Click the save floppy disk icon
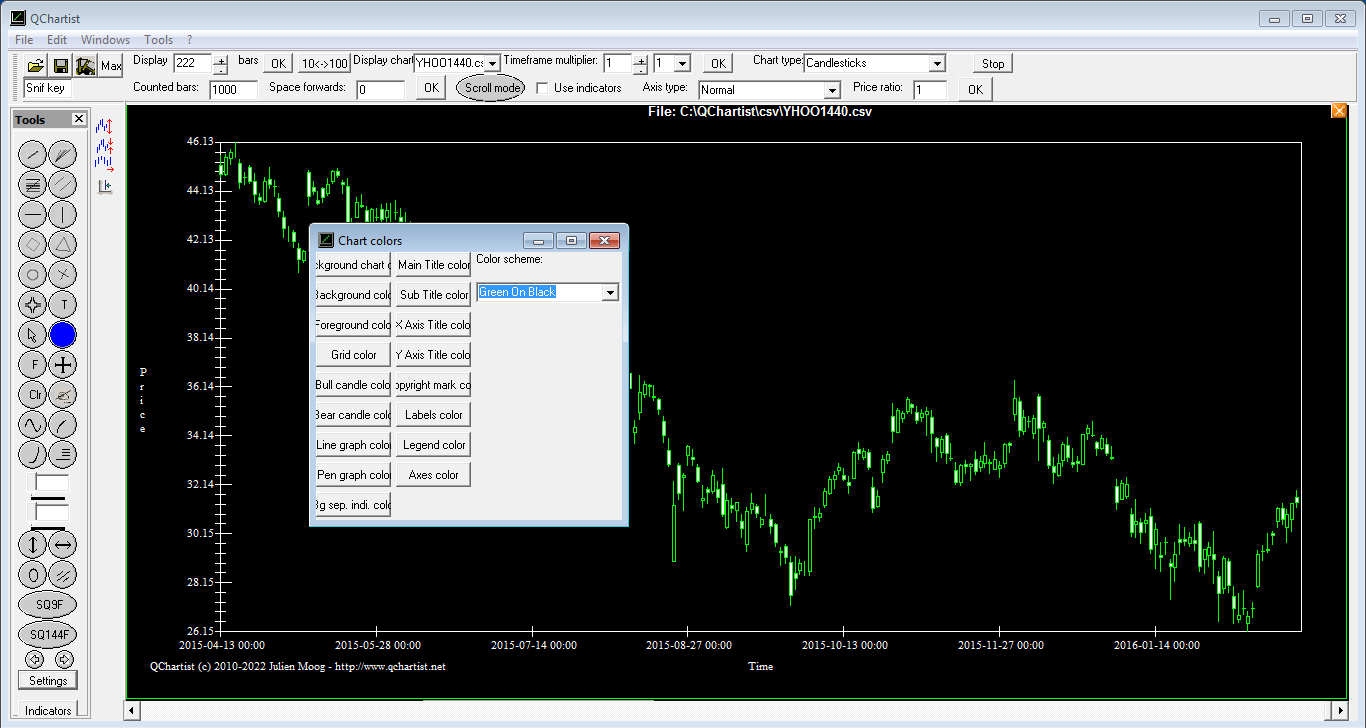The height and width of the screenshot is (728, 1366). (x=61, y=66)
